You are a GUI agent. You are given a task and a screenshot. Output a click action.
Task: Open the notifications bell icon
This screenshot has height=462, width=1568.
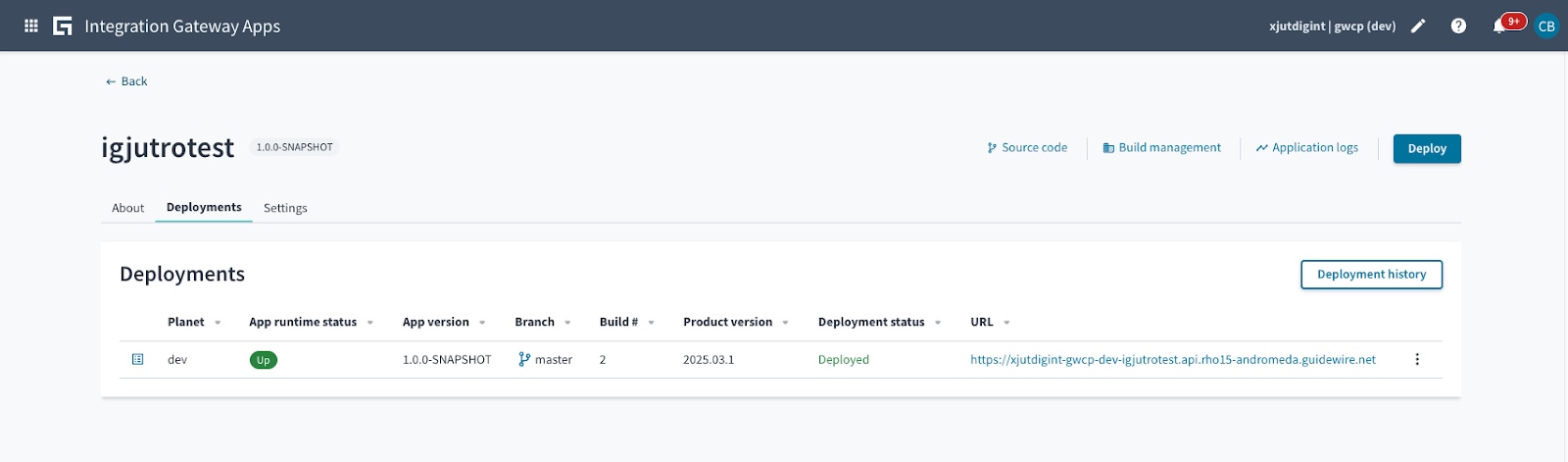[1499, 26]
